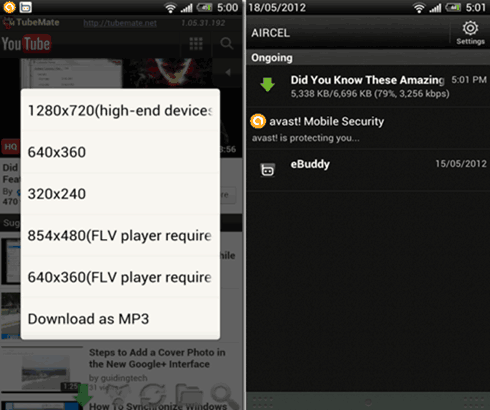Screen dimensions: 490x410
Task: Tap the eBuddy notification entry
Action: click(x=368, y=170)
